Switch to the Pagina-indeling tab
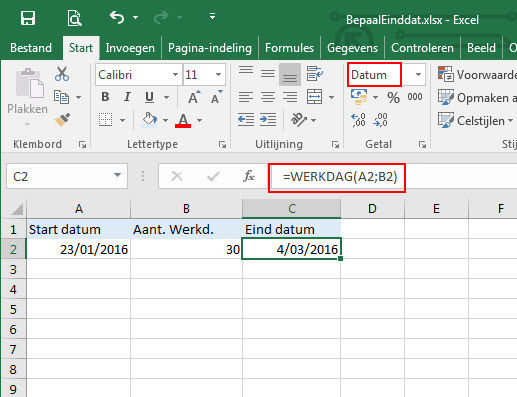Image resolution: width=517 pixels, height=397 pixels. [210, 48]
